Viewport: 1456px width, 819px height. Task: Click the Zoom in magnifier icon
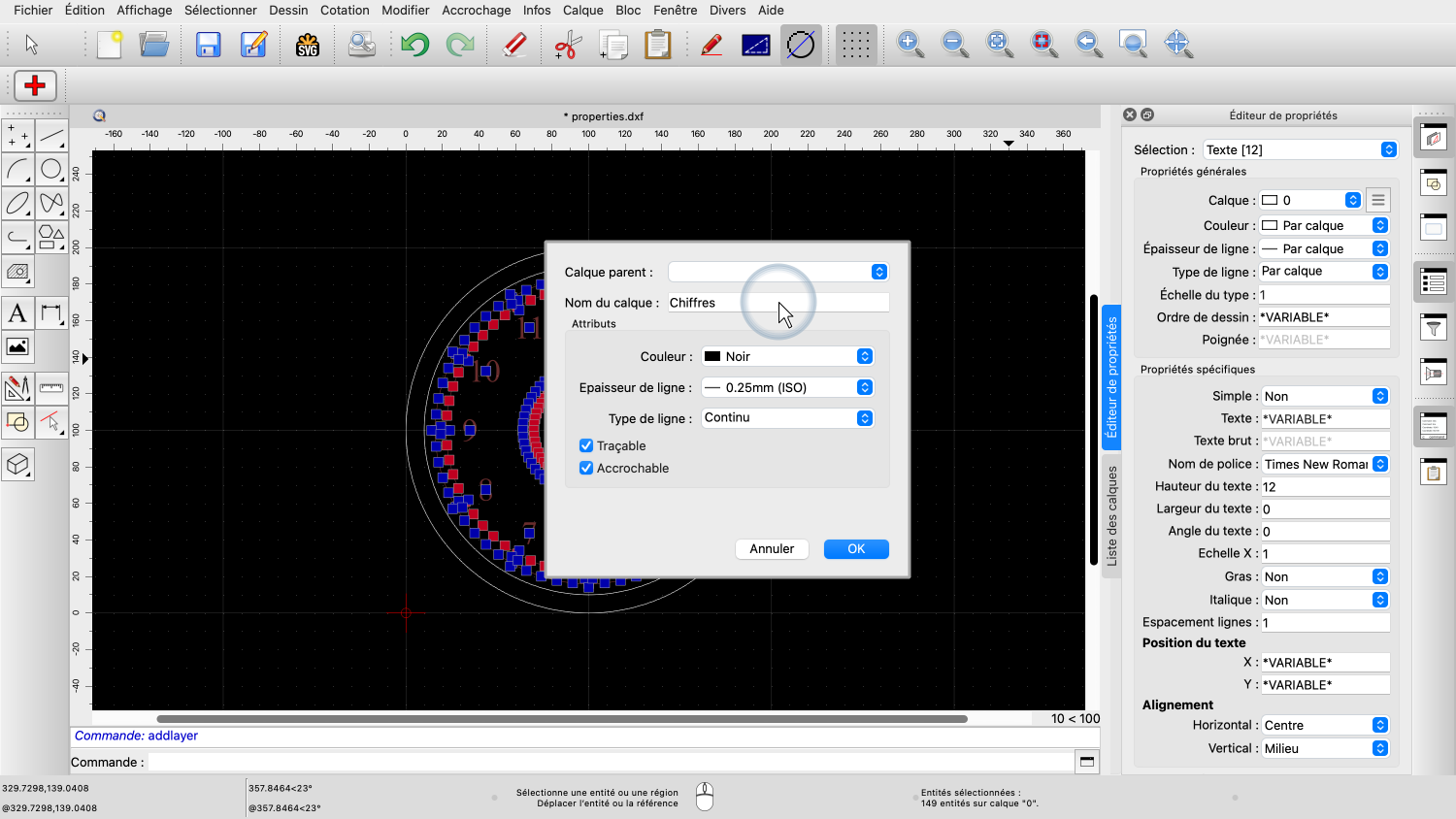[x=910, y=45]
